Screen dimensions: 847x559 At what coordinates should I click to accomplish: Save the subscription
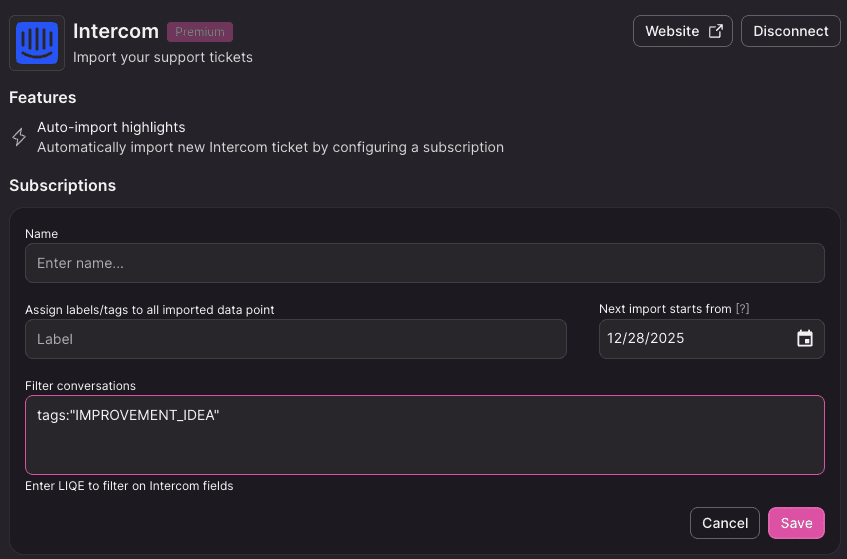(x=796, y=523)
